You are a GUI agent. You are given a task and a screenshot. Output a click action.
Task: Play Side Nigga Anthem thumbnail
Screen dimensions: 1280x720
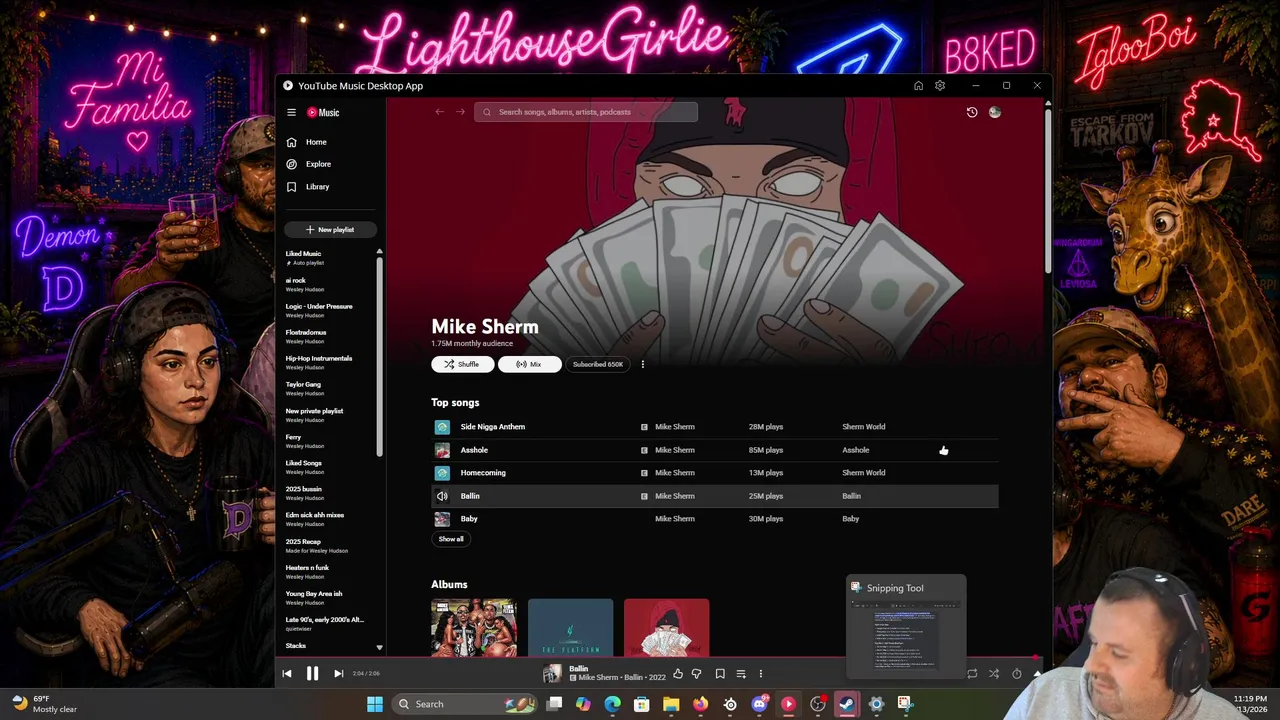pos(442,427)
